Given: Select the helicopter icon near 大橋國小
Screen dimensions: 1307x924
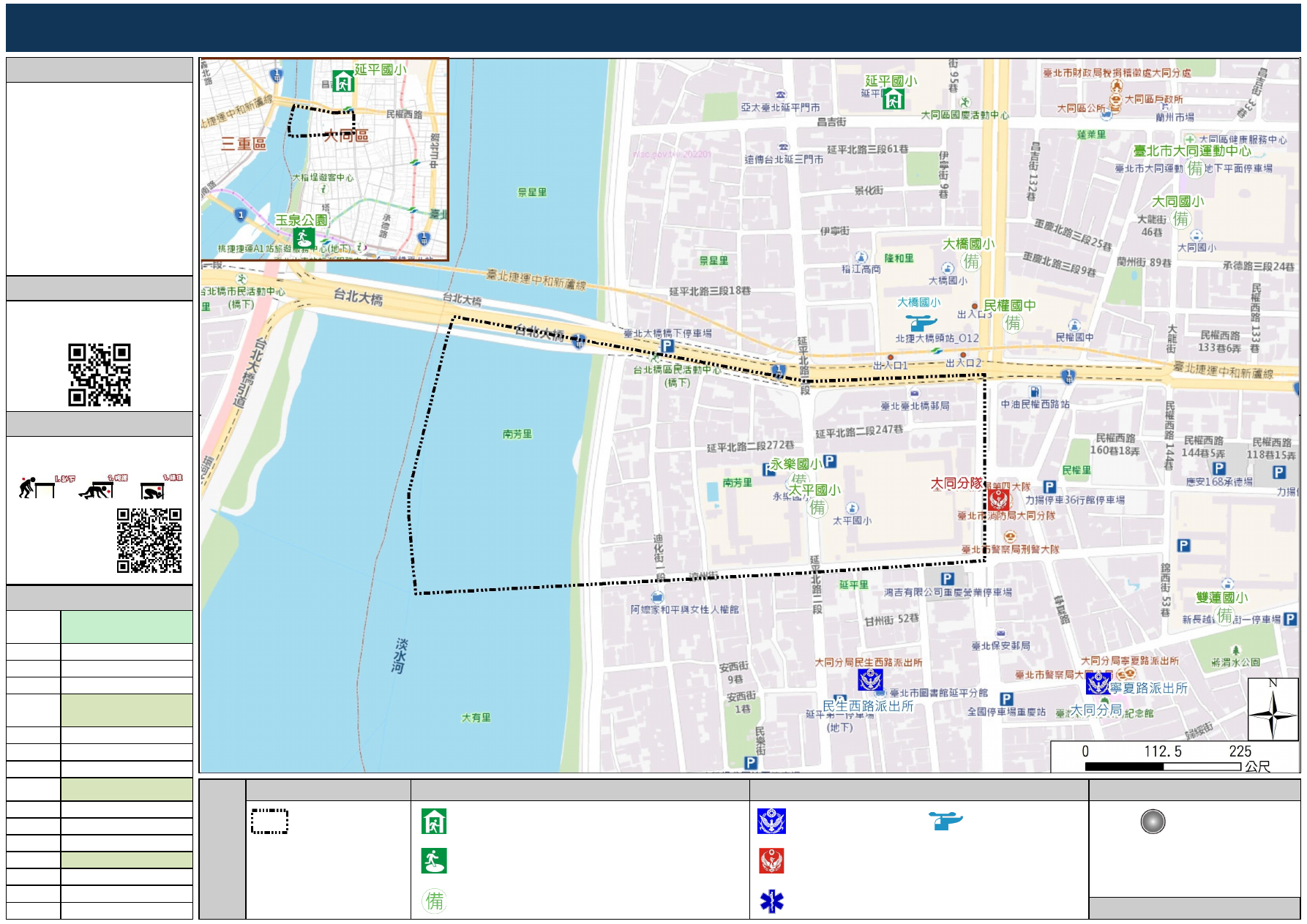Looking at the screenshot, I should (920, 322).
